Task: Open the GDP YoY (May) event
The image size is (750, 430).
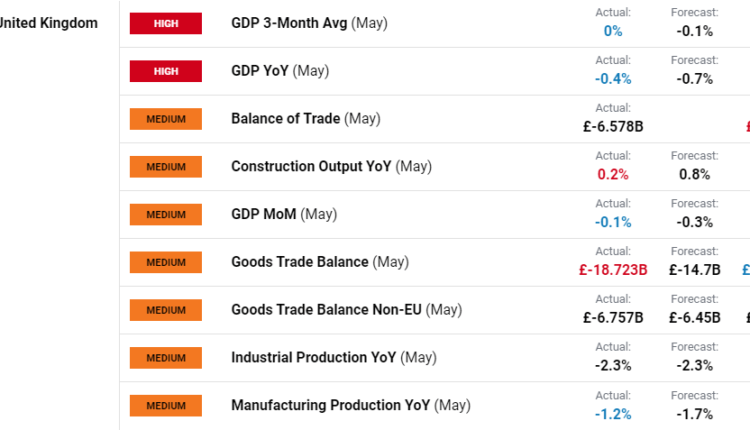Action: (279, 71)
